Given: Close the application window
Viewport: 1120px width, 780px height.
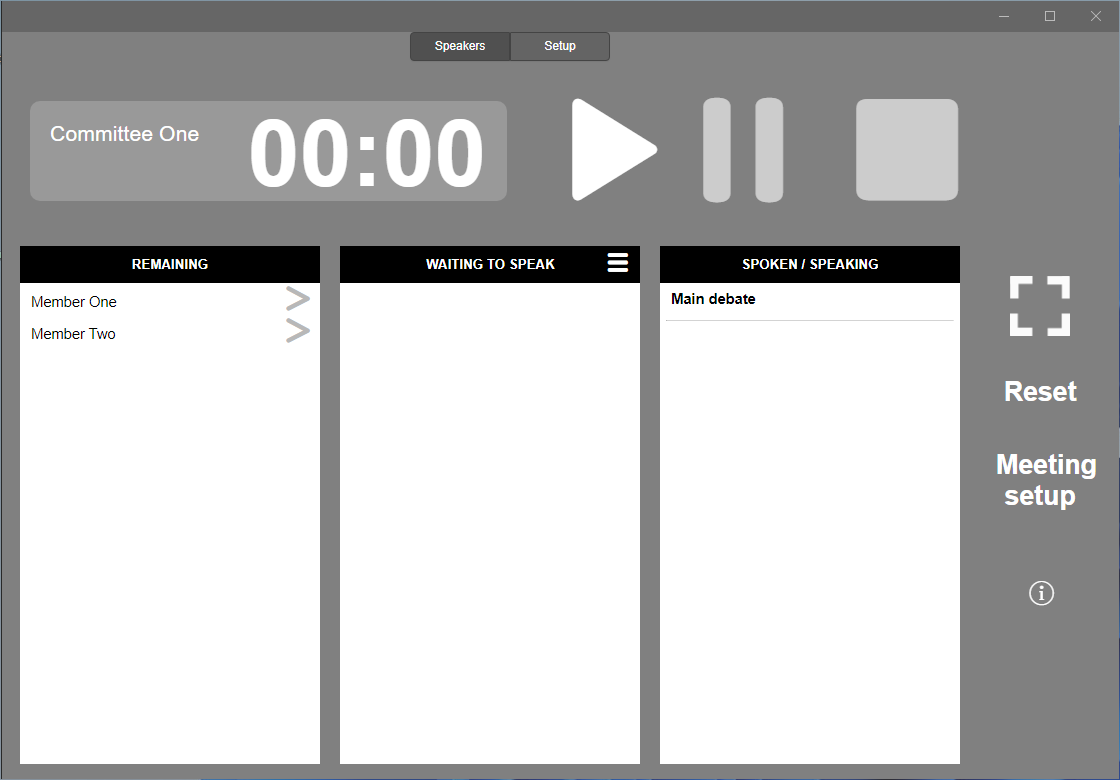Looking at the screenshot, I should coord(1096,16).
